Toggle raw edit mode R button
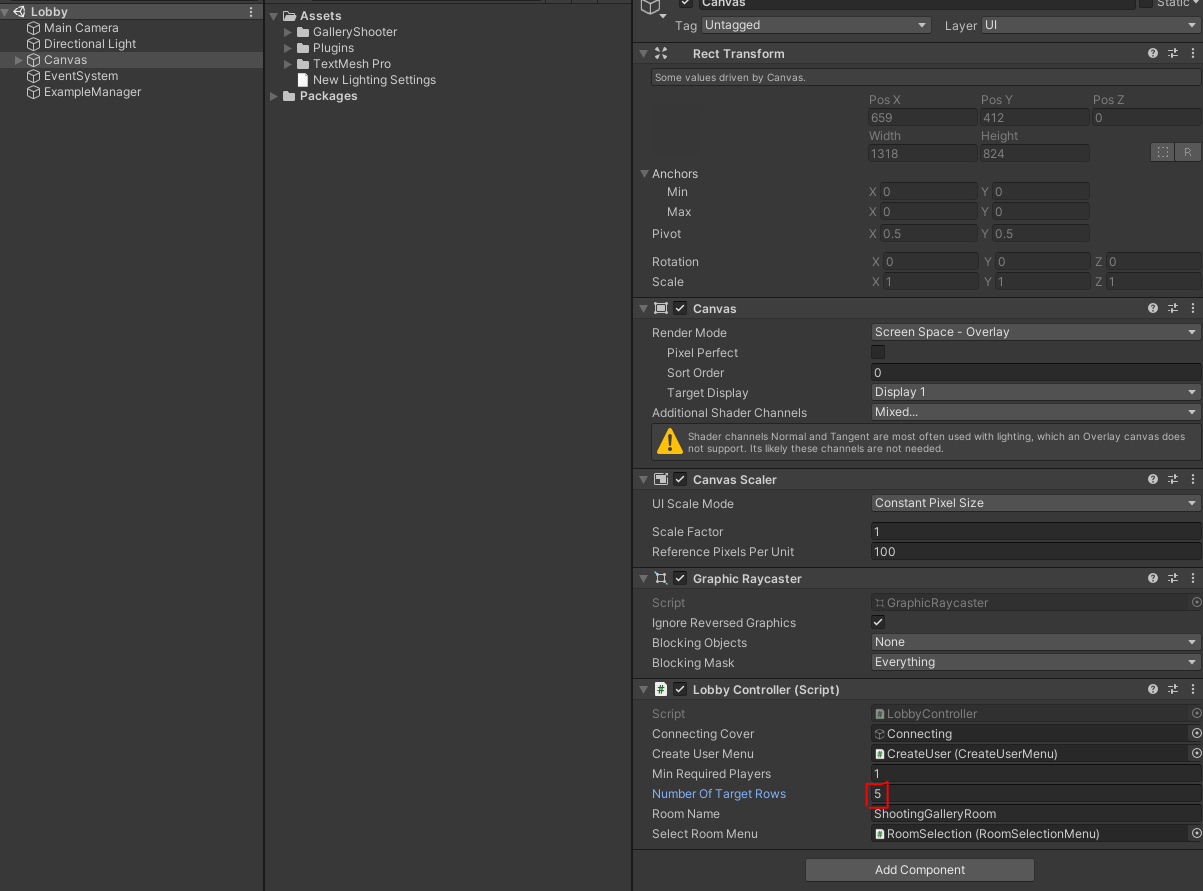This screenshot has width=1203, height=891. tap(1187, 153)
